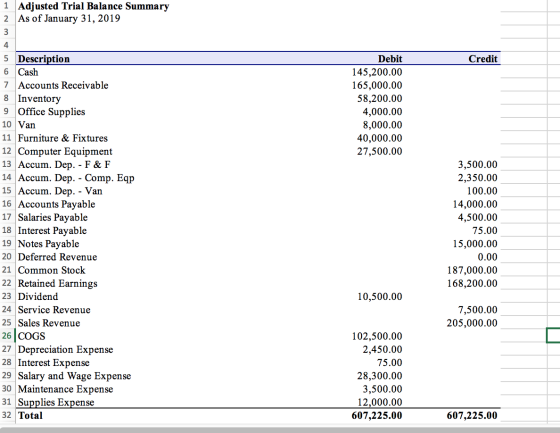Click the Total debit 607,225.00
This screenshot has height=433, width=560.
[377, 415]
